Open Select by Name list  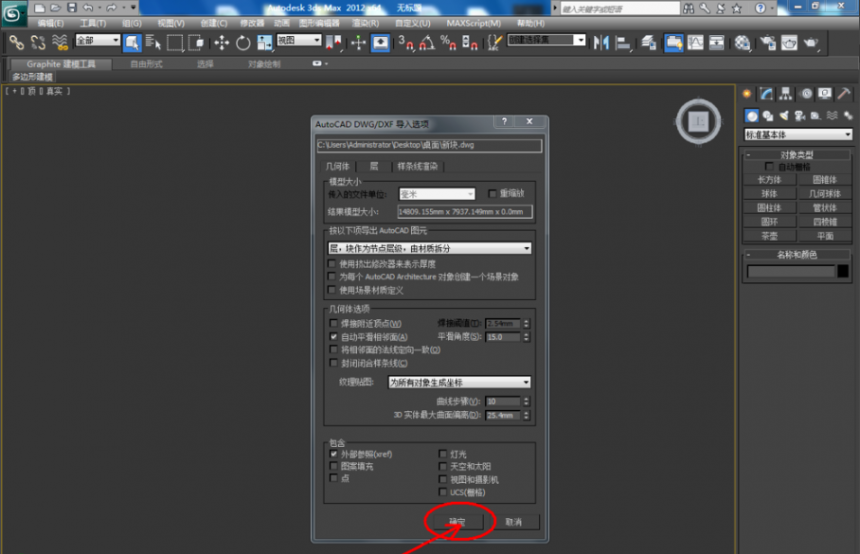coord(153,42)
